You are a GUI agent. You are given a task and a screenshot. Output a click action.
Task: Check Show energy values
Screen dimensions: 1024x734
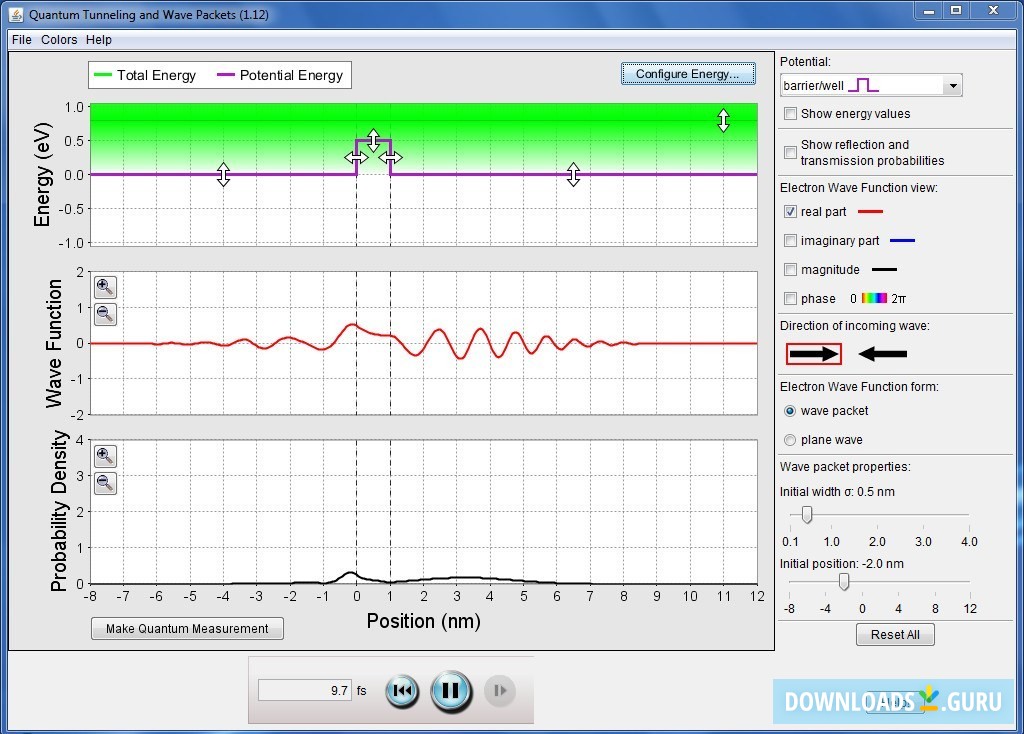coord(790,114)
